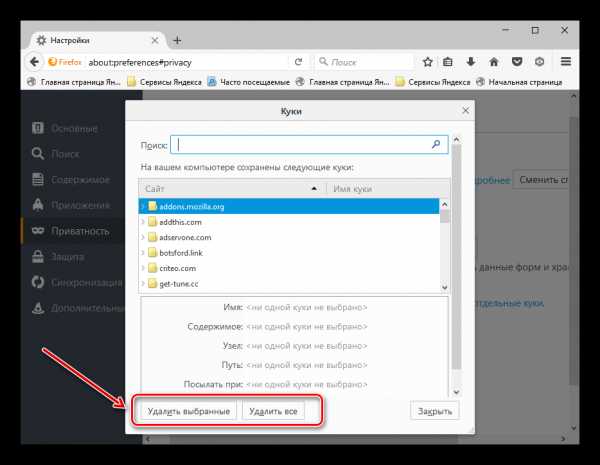Open a new tab with plus button
The width and height of the screenshot is (600, 465).
pyautogui.click(x=177, y=40)
